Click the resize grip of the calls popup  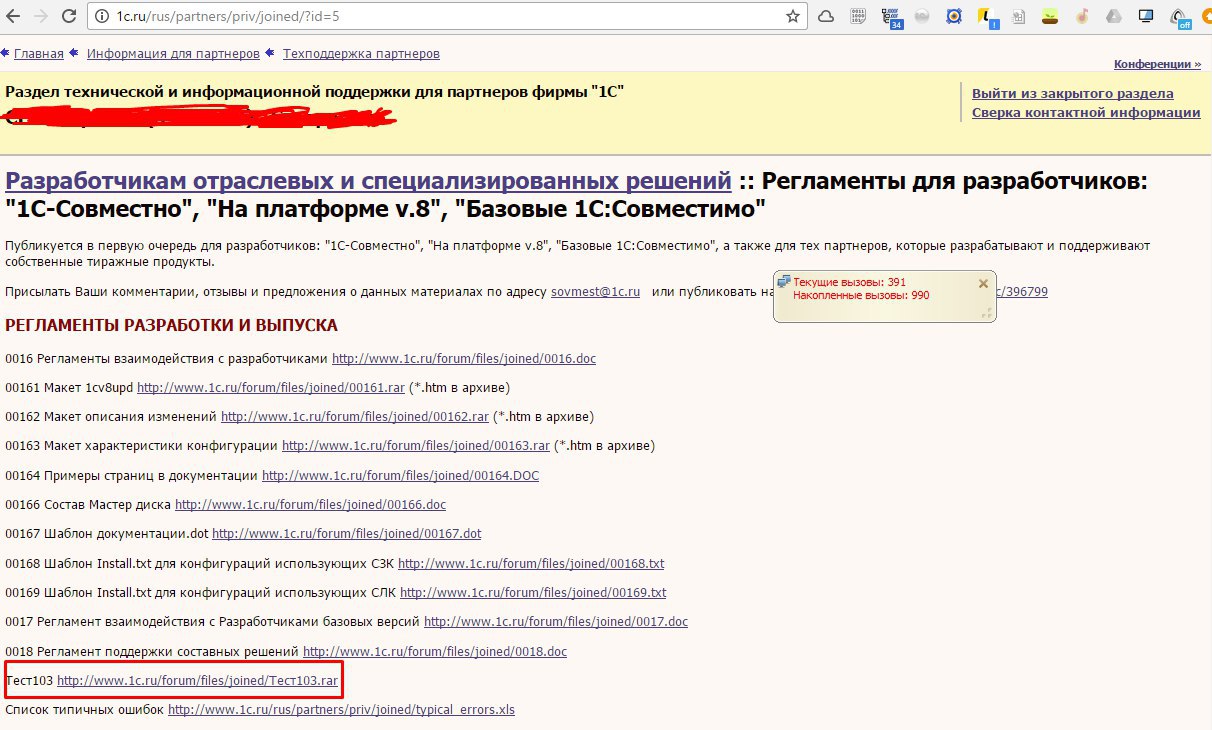tap(986, 313)
